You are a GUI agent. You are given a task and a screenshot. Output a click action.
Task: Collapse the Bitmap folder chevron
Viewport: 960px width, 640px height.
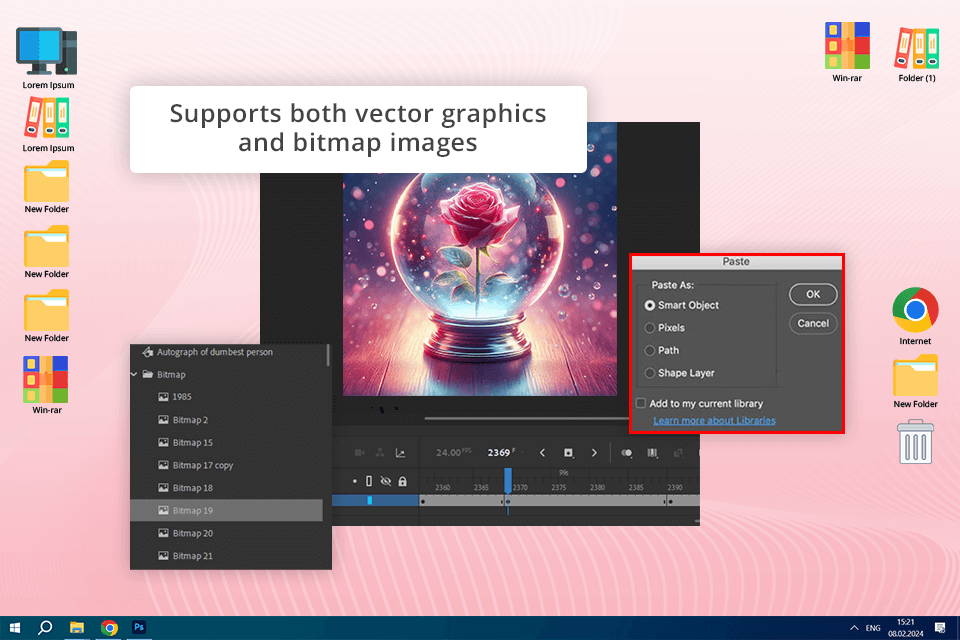[x=134, y=374]
